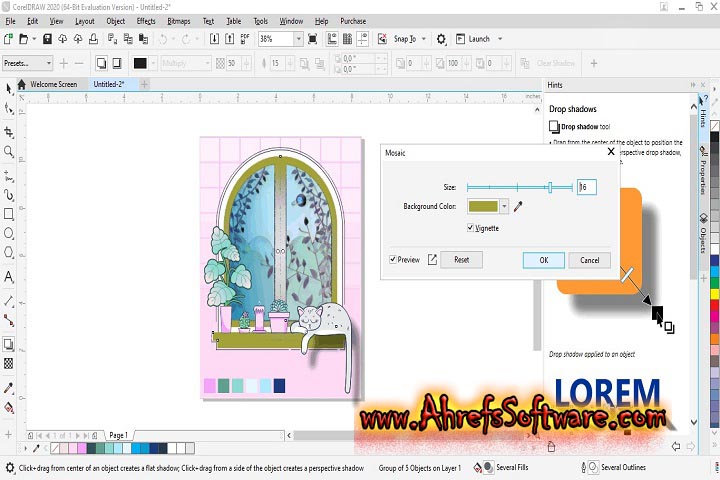Click the New document icon
720x480 pixels.
pyautogui.click(x=8, y=39)
